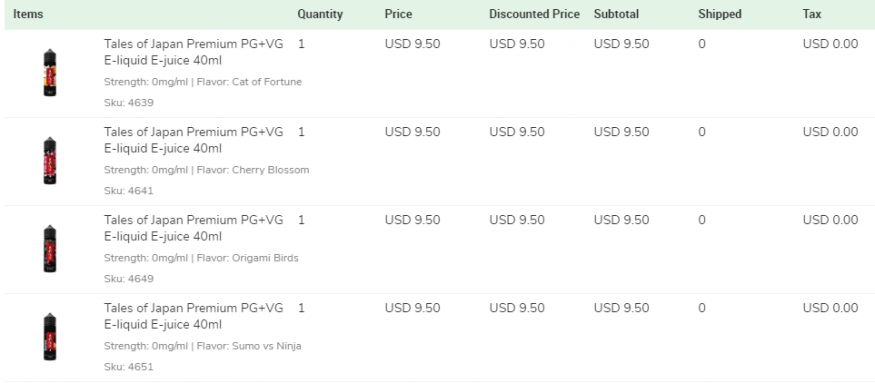Click the Subtotal column header
This screenshot has width=875, height=383.
[x=616, y=14]
